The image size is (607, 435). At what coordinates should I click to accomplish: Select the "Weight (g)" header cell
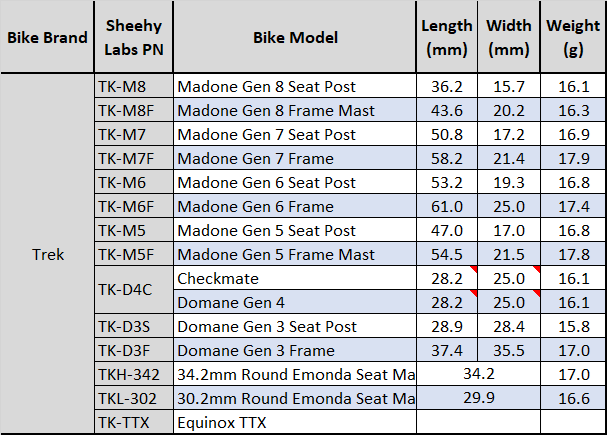[573, 38]
